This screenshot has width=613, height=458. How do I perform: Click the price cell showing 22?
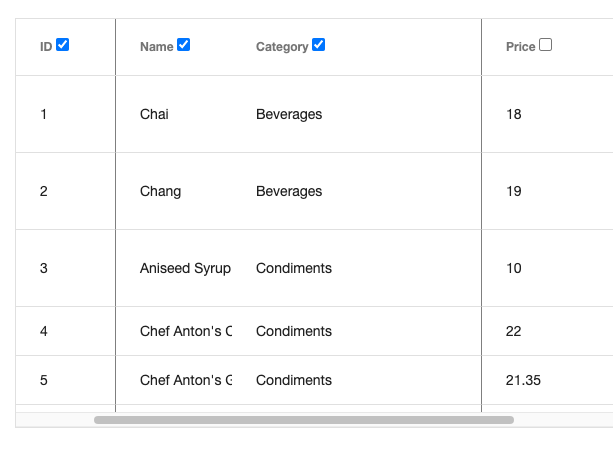514,331
